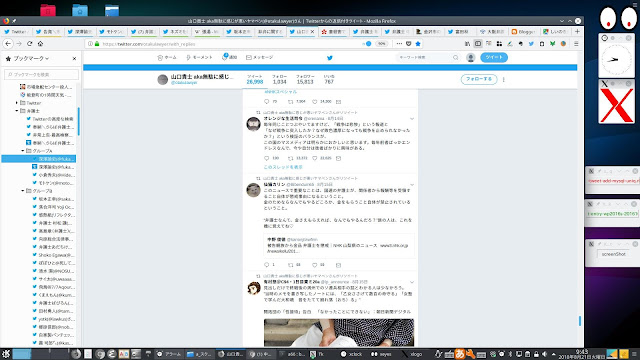Retweet the Orange tweet with the retweet icon
Image resolution: width=640 pixels, height=360 pixels.
tap(291, 158)
